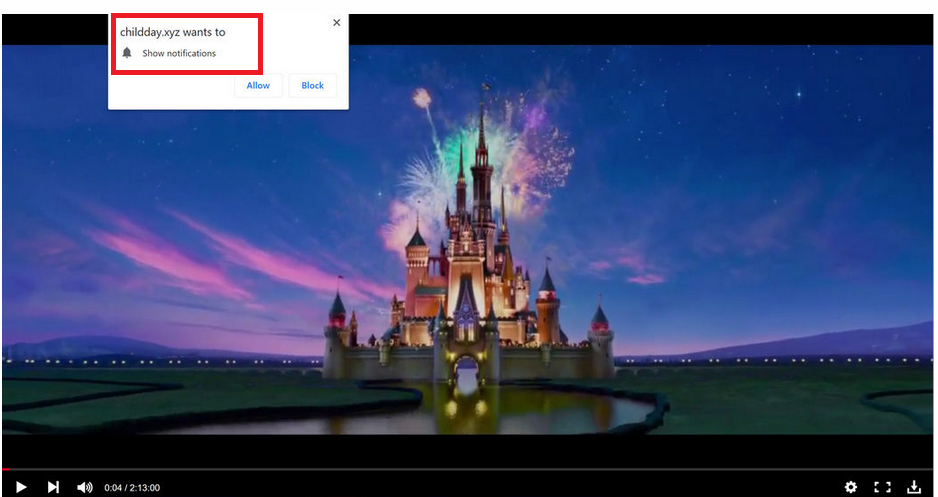This screenshot has height=497, width=938.
Task: Skip to the next video
Action: (x=53, y=487)
